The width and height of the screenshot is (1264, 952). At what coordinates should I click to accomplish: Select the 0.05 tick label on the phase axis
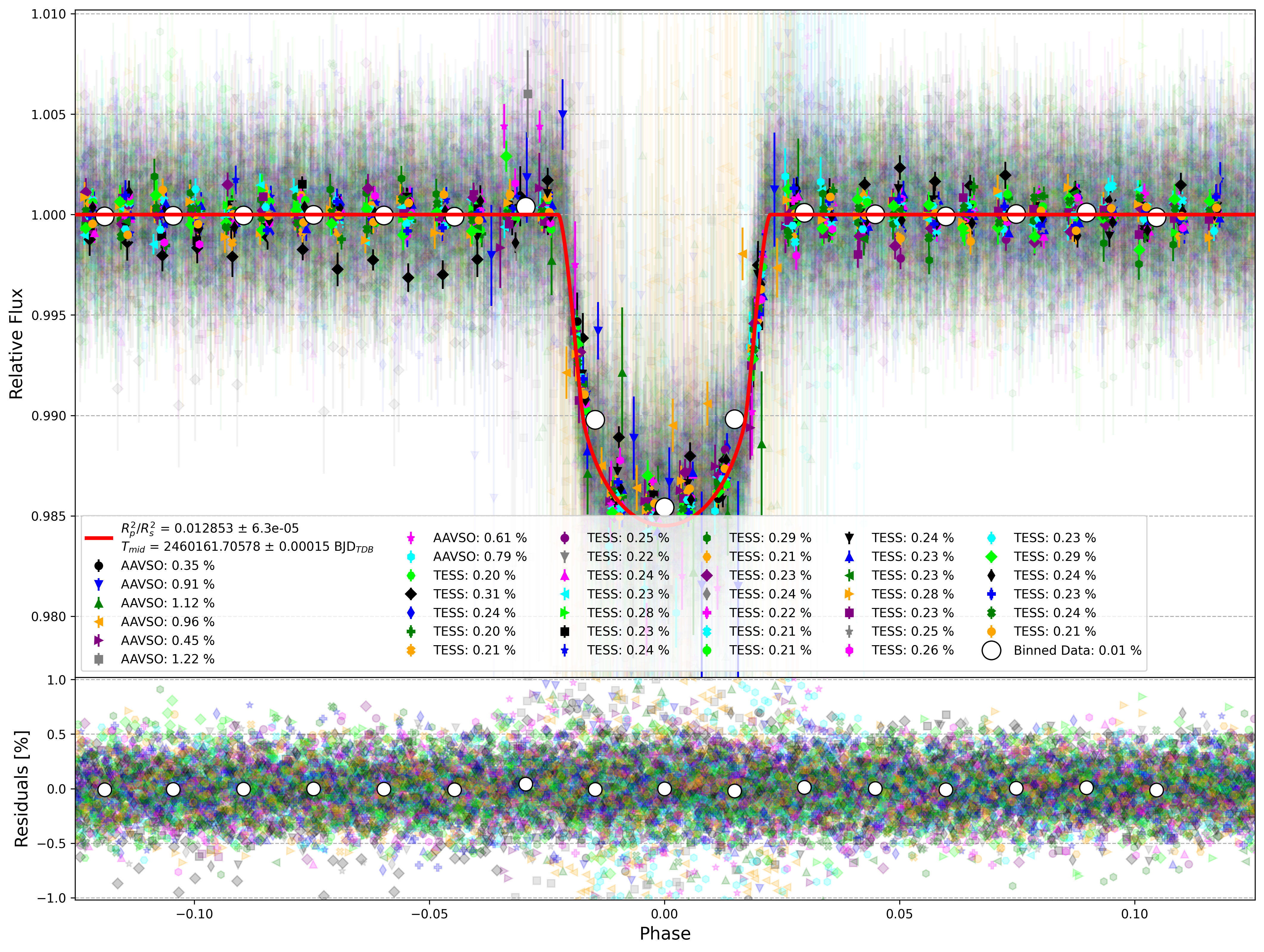point(899,914)
